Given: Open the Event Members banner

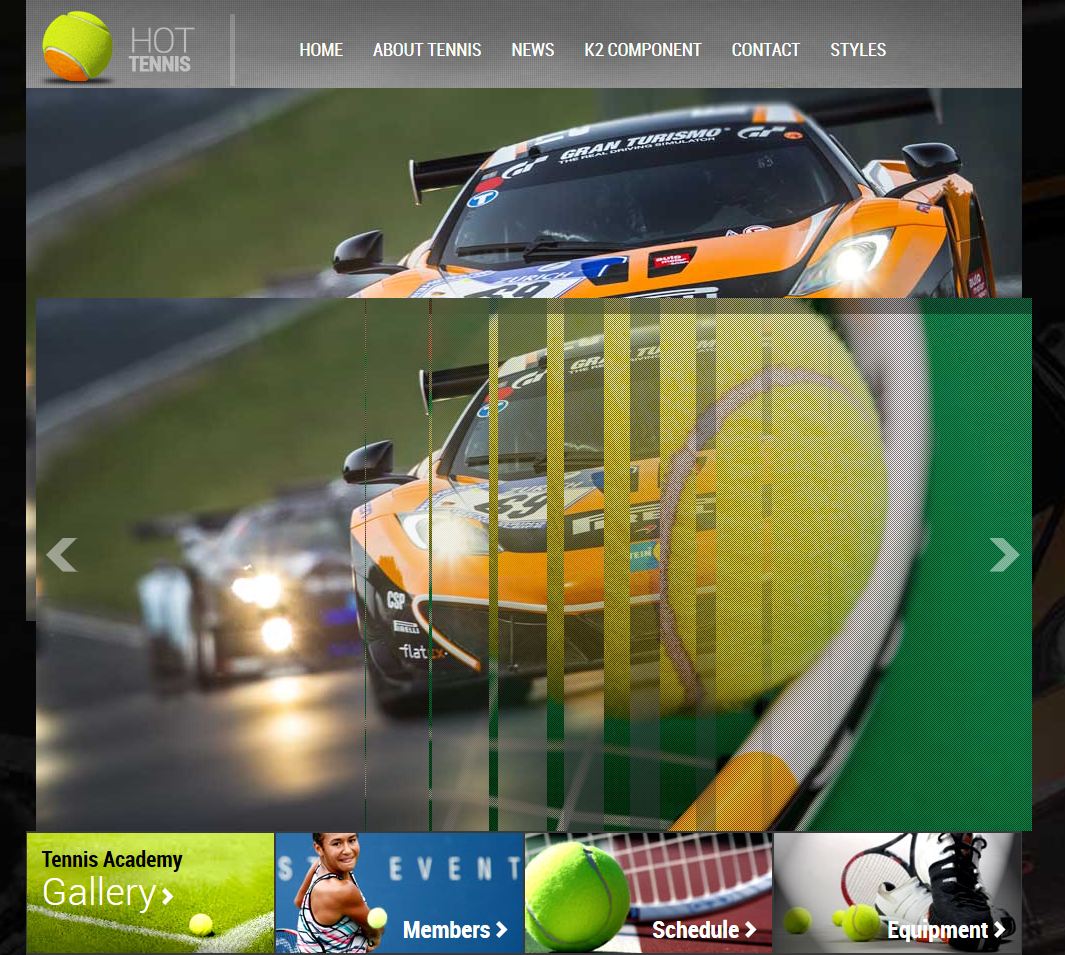Looking at the screenshot, I should click(399, 893).
